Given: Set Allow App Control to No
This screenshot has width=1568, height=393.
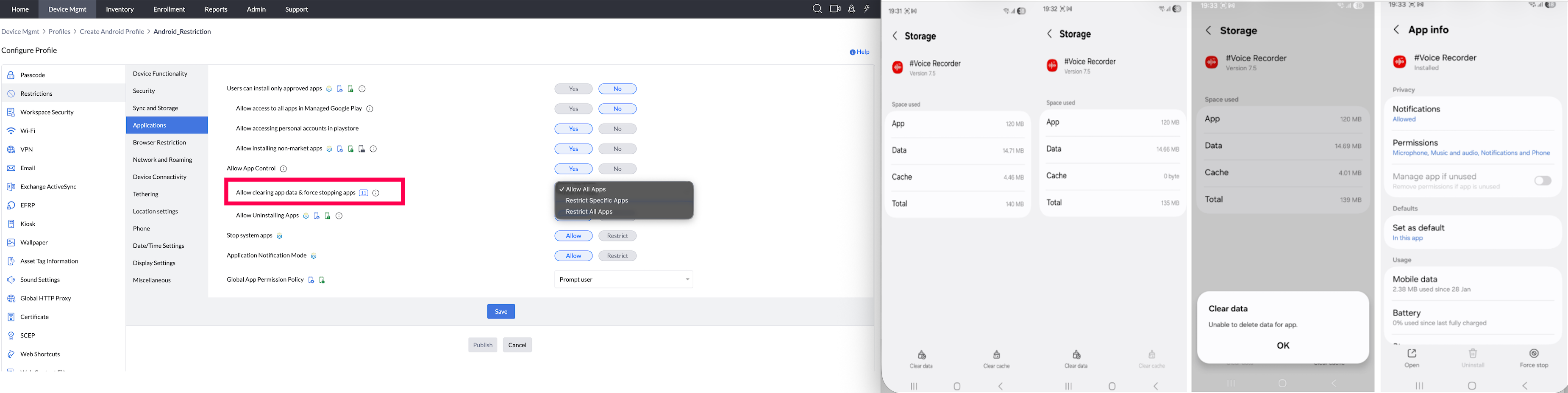Looking at the screenshot, I should pyautogui.click(x=617, y=169).
